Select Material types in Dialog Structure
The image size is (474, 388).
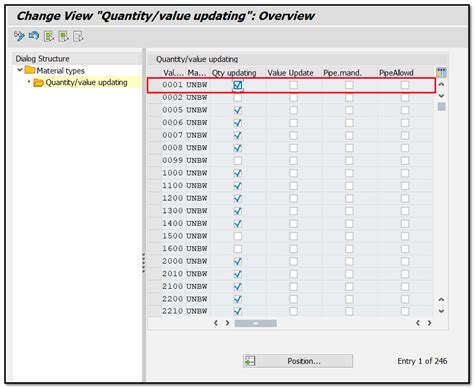(60, 71)
